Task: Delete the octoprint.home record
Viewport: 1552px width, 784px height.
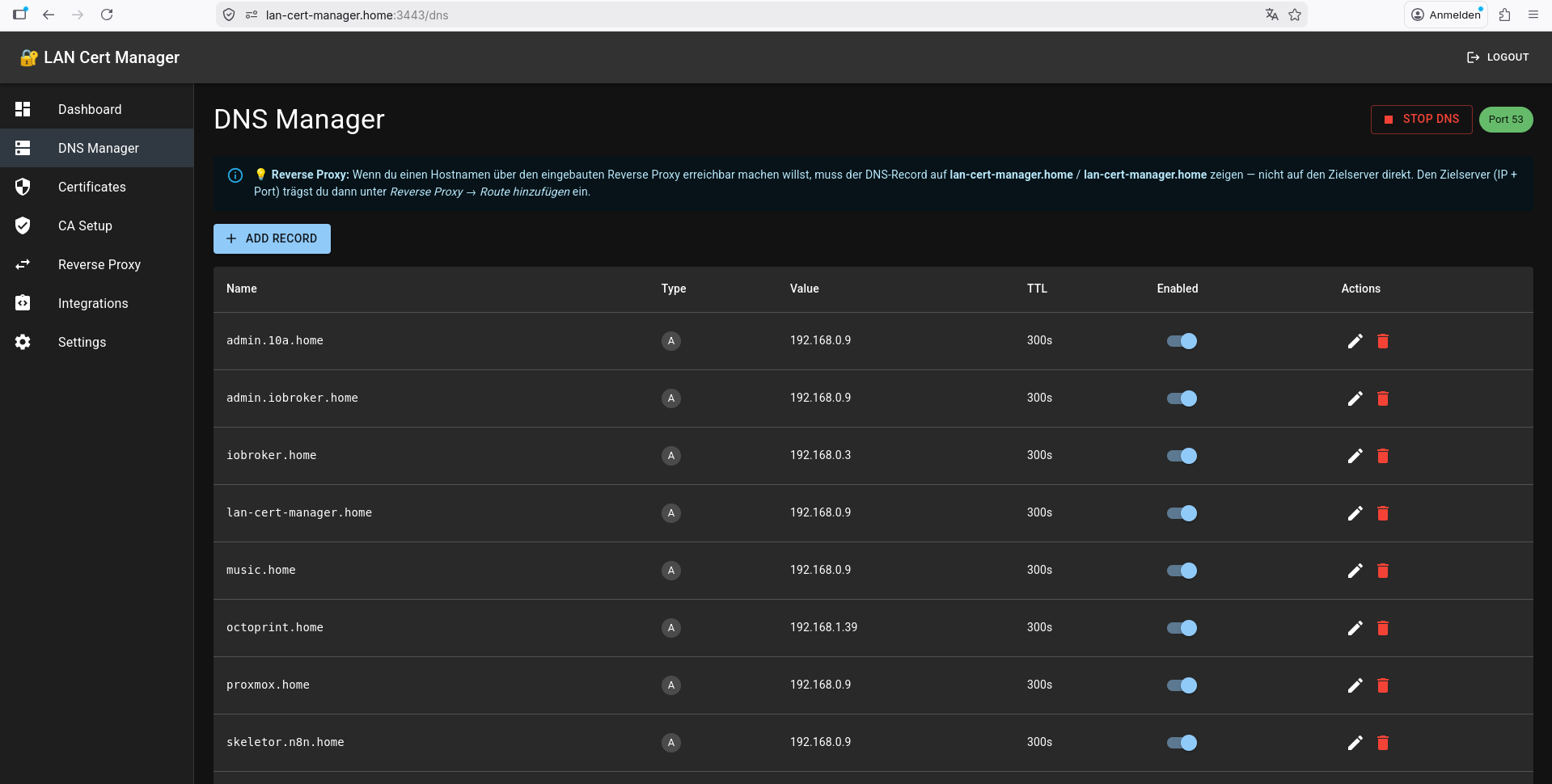Action: pos(1383,628)
